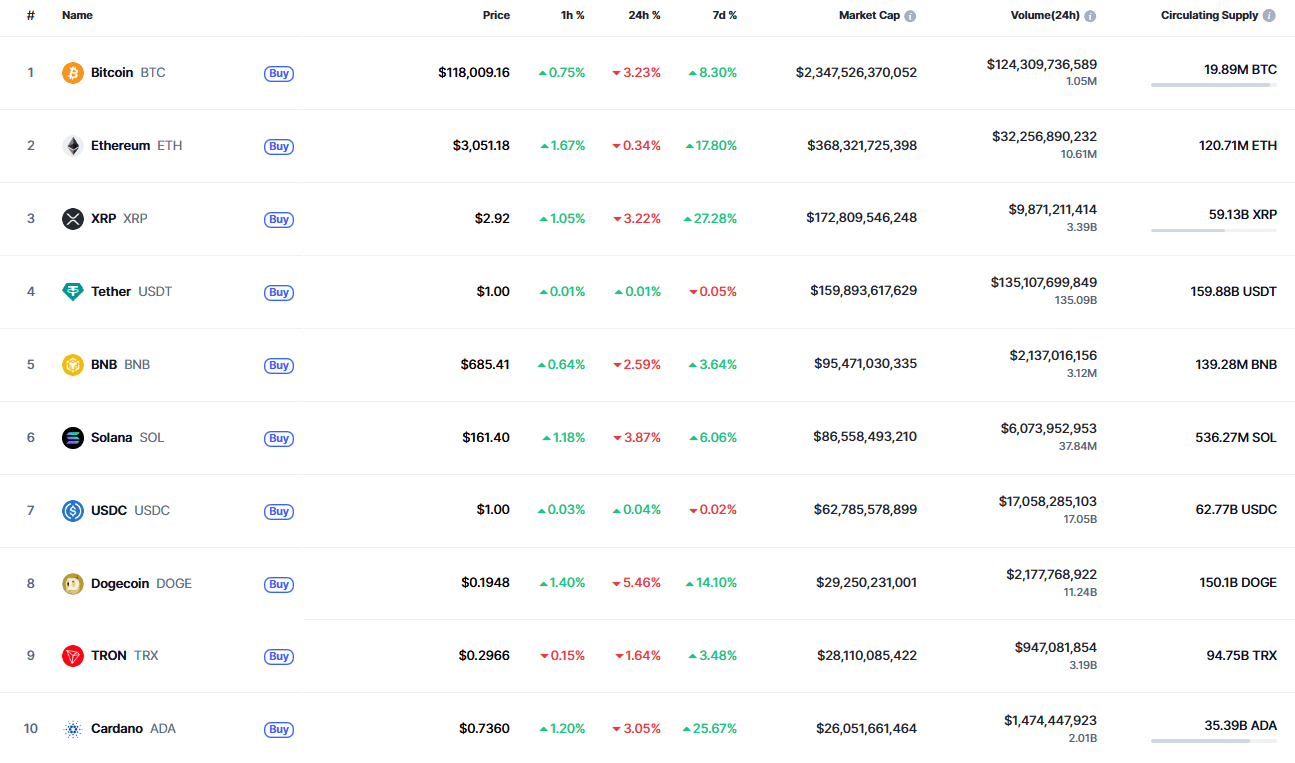The height and width of the screenshot is (763, 1295).
Task: Click the Dogecoin coin logo
Action: pos(73,584)
